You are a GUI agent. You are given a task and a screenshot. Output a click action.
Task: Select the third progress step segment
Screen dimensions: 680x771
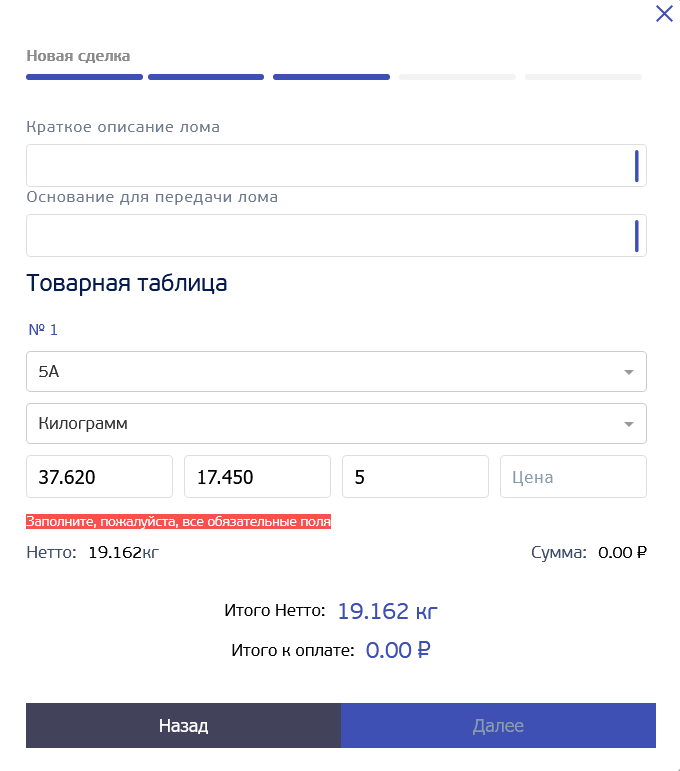click(x=331, y=76)
